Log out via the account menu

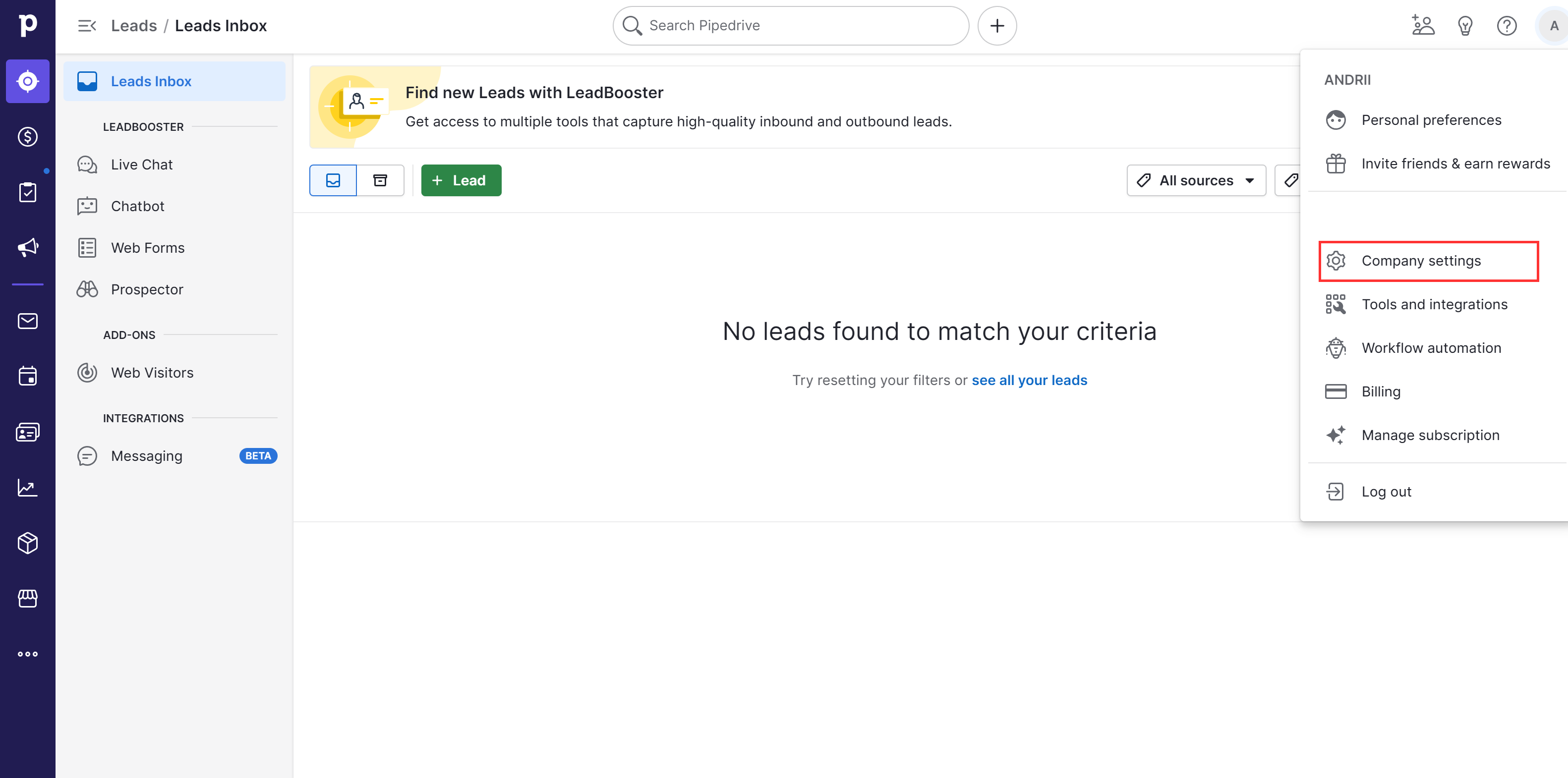tap(1434, 491)
